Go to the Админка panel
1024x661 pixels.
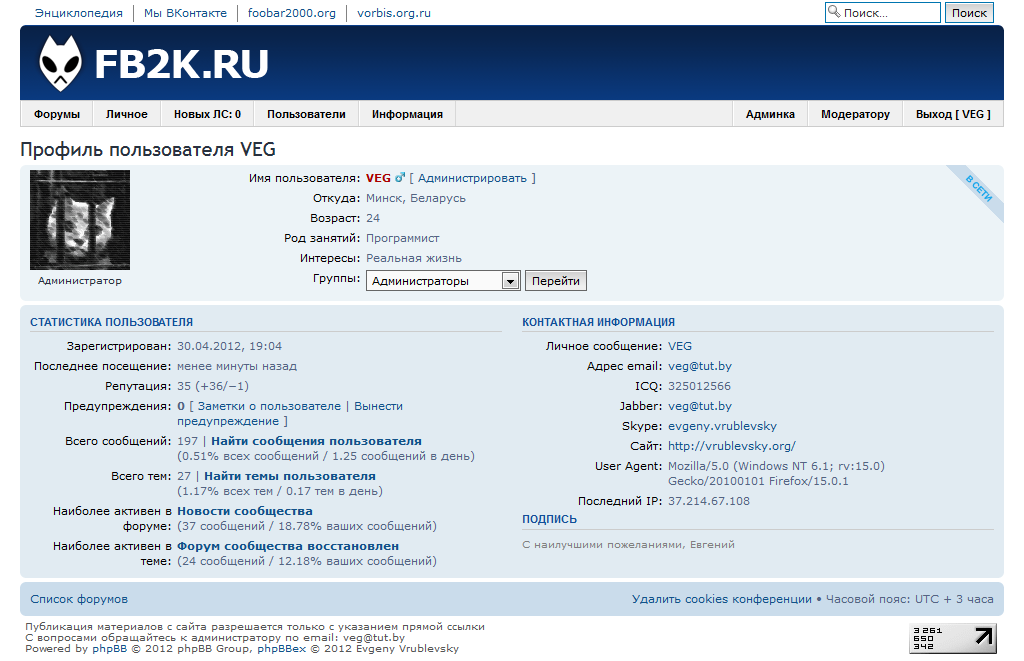(770, 114)
